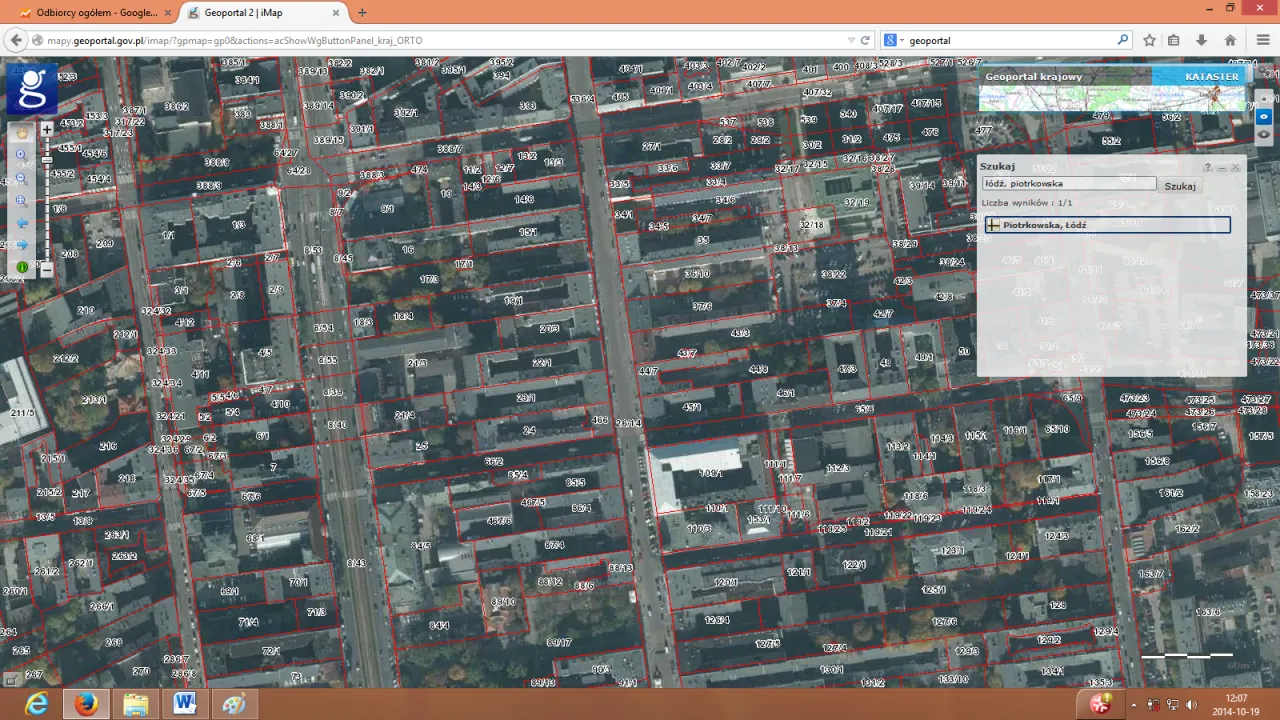
Task: Click the full-extent zoom magnifier tool
Action: [x=21, y=200]
